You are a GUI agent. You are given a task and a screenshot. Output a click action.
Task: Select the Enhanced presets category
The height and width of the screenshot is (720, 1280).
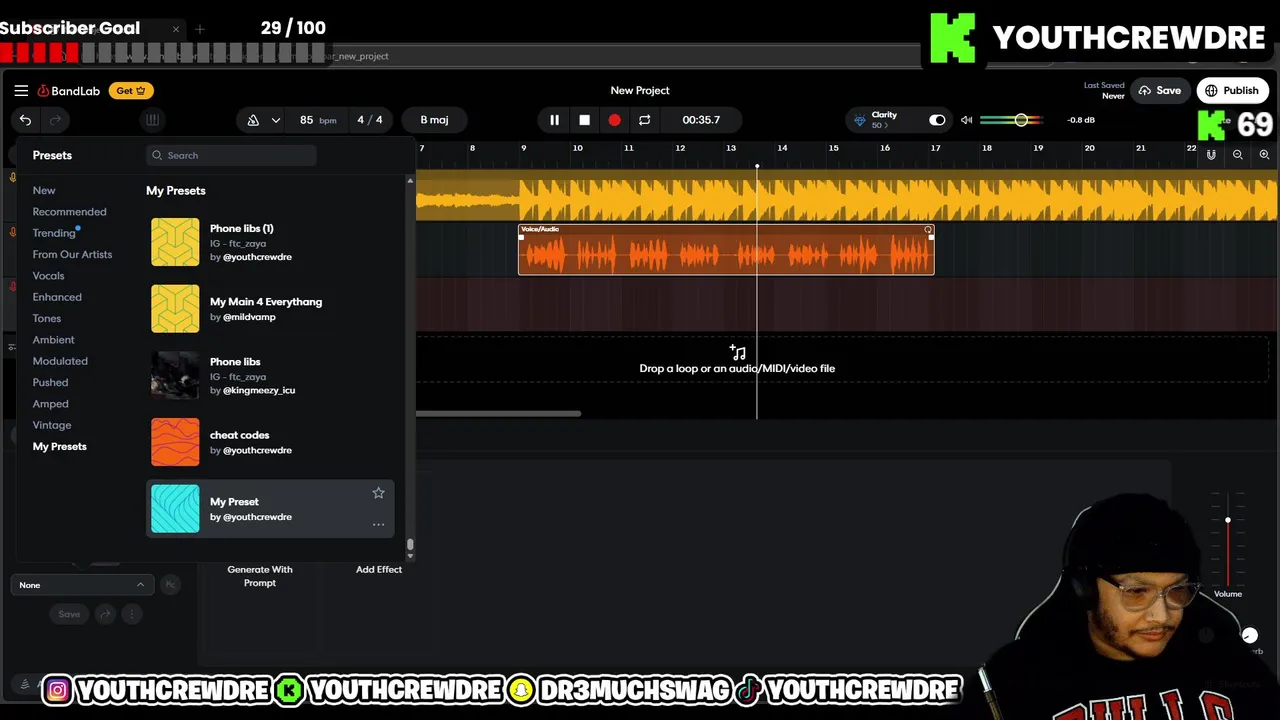[x=57, y=297]
